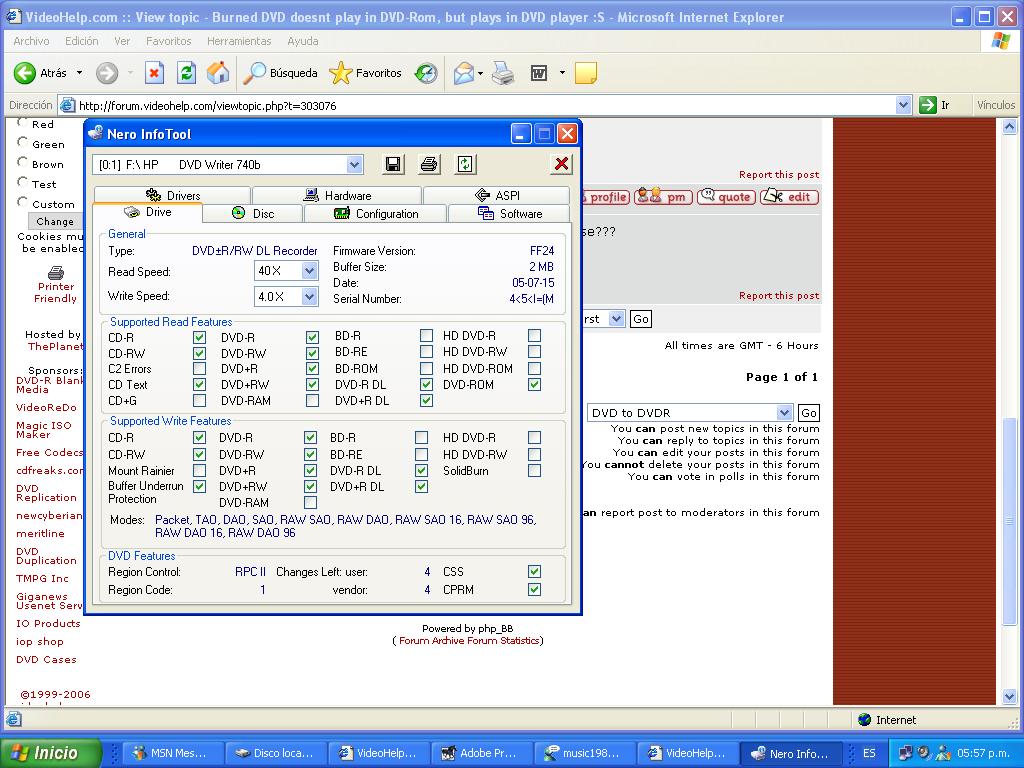Viewport: 1024px width, 768px height.
Task: Switch to MSN Messenger in the taskbar
Action: tap(173, 753)
